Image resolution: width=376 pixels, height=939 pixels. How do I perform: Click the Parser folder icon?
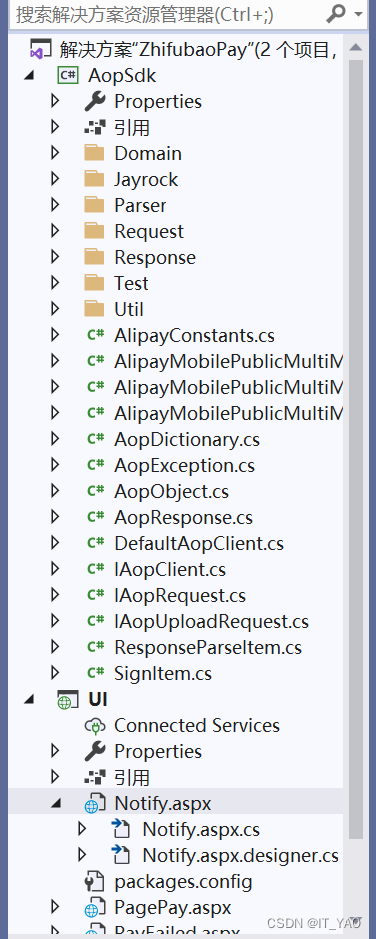[x=95, y=205]
